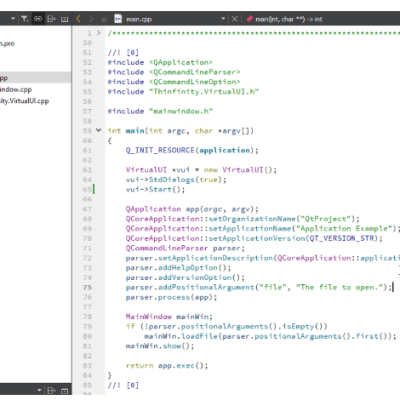Viewport: 400px width, 400px height.
Task: Click the bottom split sidebar icon
Action: coord(51,390)
